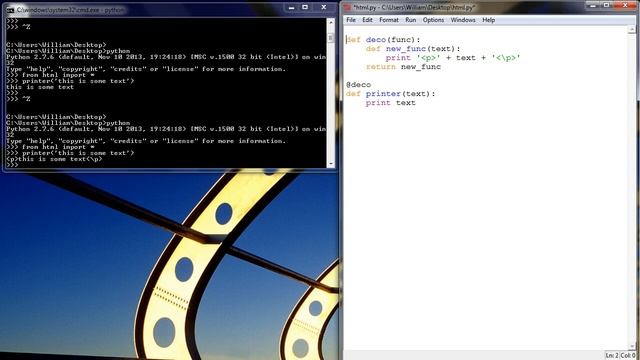640x360 pixels.
Task: Click the 'Ln: 2' status bar entry
Action: pyautogui.click(x=611, y=356)
